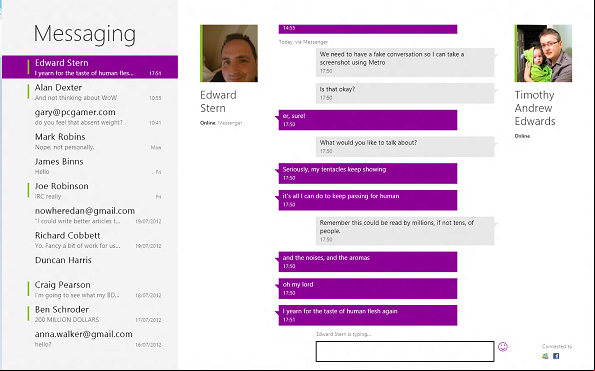This screenshot has height=371, width=595.
Task: Click in the message text box
Action: [405, 351]
